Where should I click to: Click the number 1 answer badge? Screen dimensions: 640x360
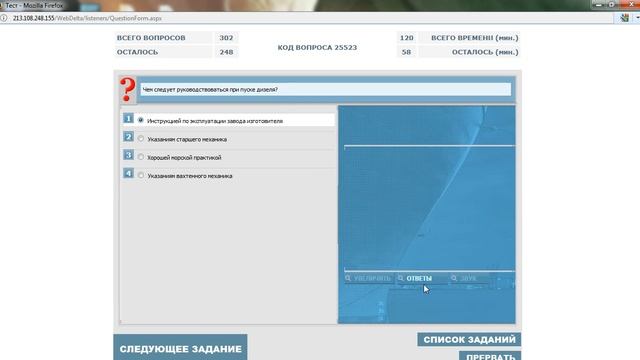coord(128,118)
